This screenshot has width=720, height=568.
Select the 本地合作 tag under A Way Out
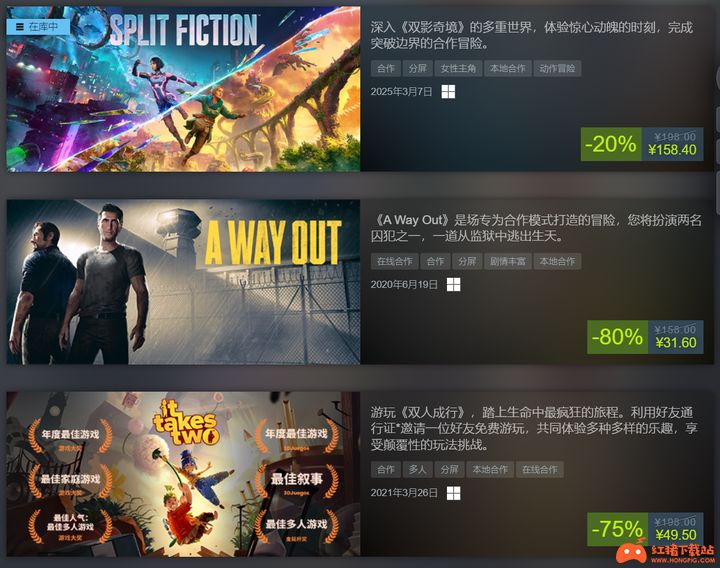[557, 261]
